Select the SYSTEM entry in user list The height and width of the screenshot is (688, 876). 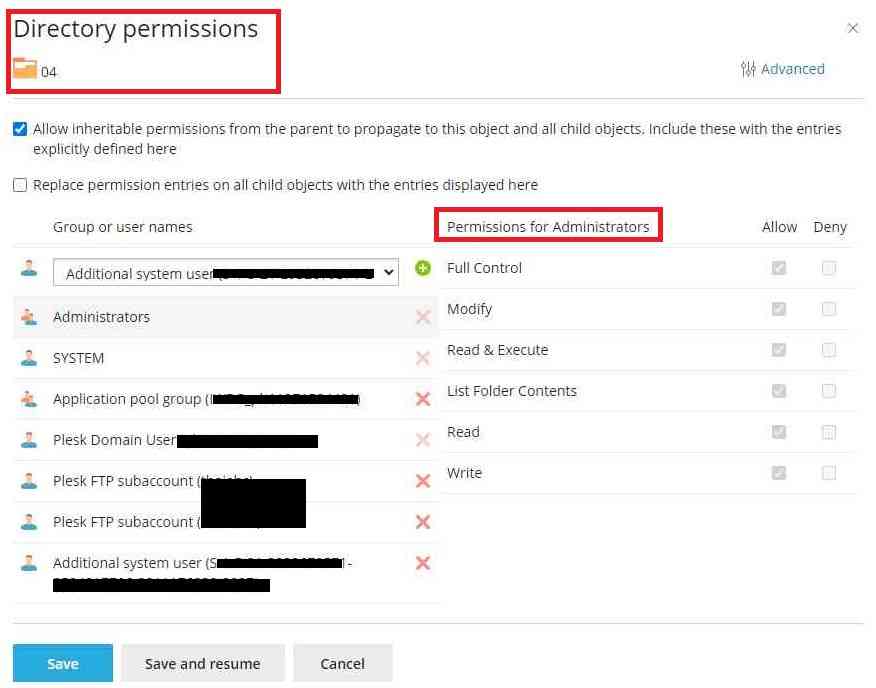coord(79,358)
